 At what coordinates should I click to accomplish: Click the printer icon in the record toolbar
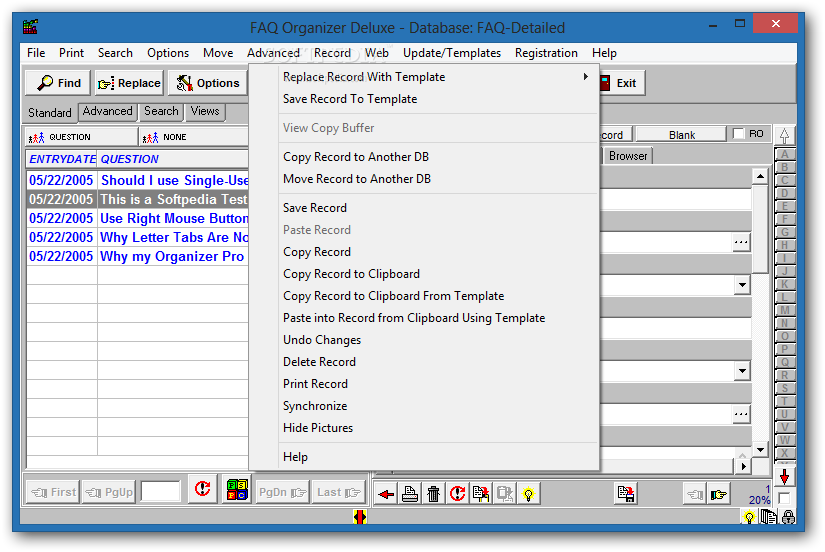coord(409,494)
